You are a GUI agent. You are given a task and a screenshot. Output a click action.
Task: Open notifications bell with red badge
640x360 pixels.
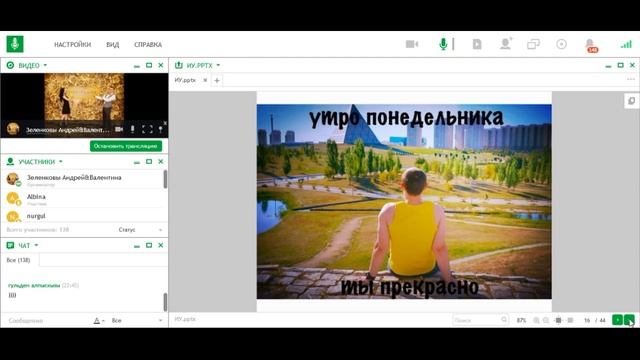tap(590, 45)
